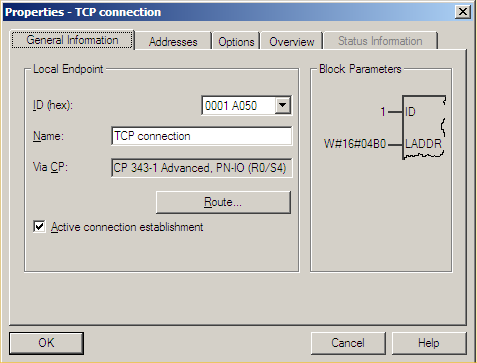Select the W#16#04B0 address value
Viewport: 477px width, 363px height.
pyautogui.click(x=355, y=144)
